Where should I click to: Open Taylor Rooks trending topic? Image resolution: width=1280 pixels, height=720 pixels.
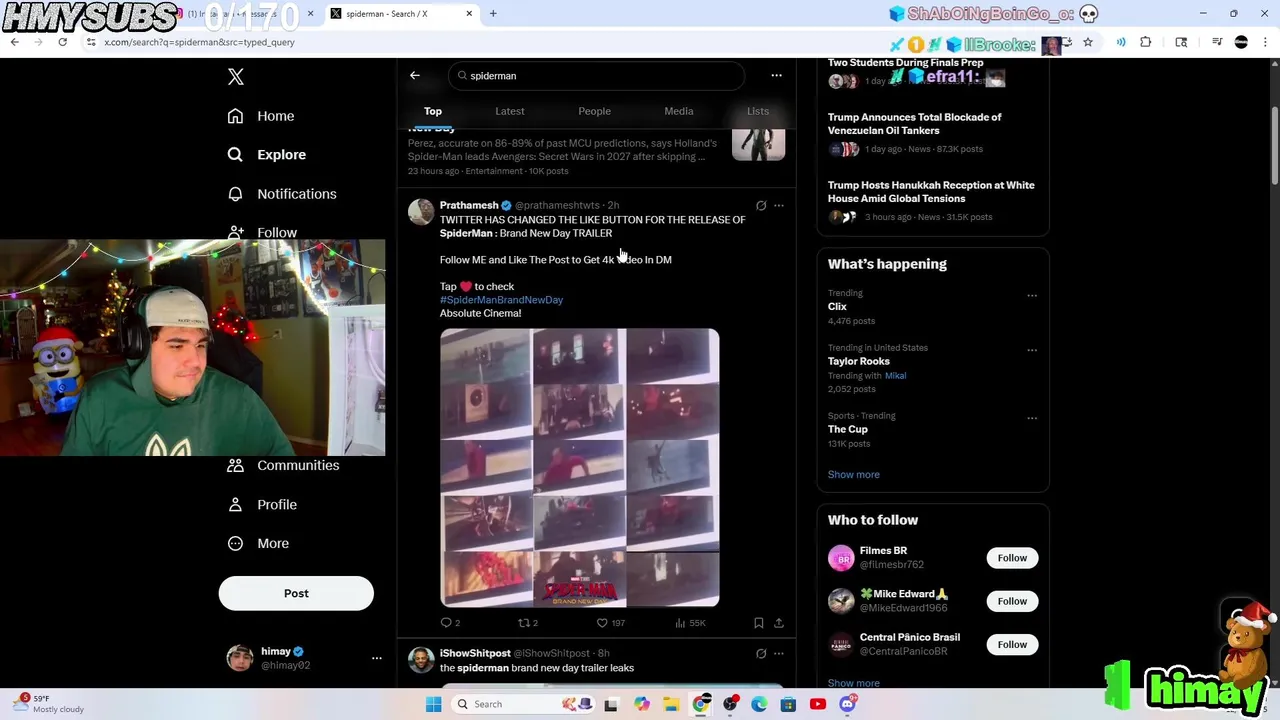click(x=859, y=362)
